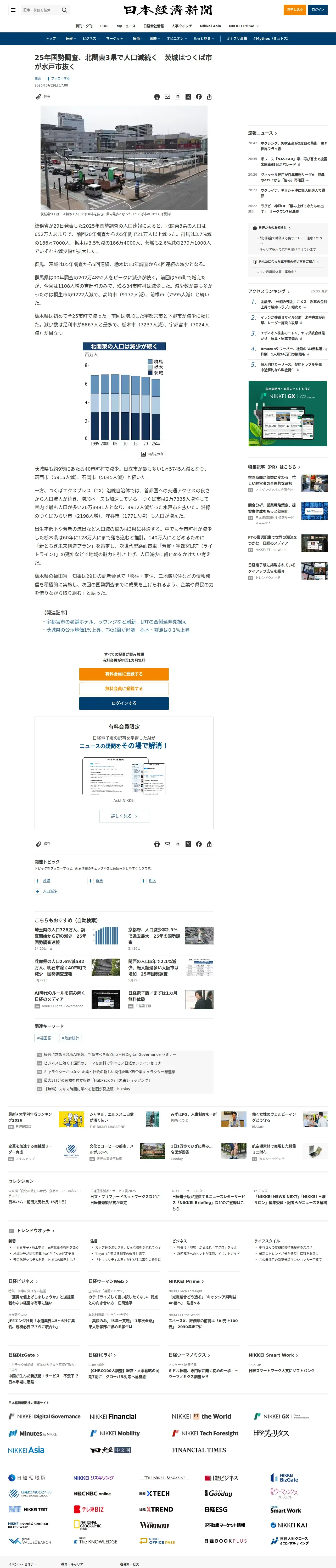The image size is (336, 1568).
Task: Toggle 保存 under the article date
Action: (x=43, y=96)
